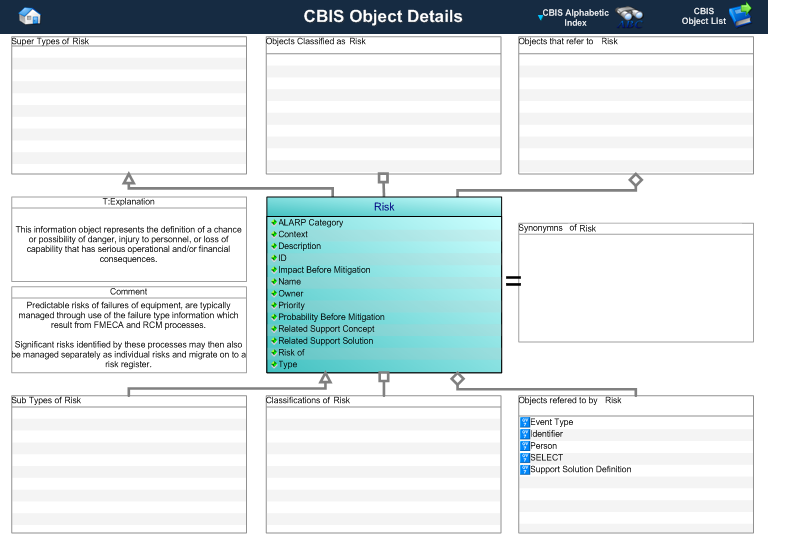
Task: Click the bullet next to Related Support Concept
Action: click(274, 329)
